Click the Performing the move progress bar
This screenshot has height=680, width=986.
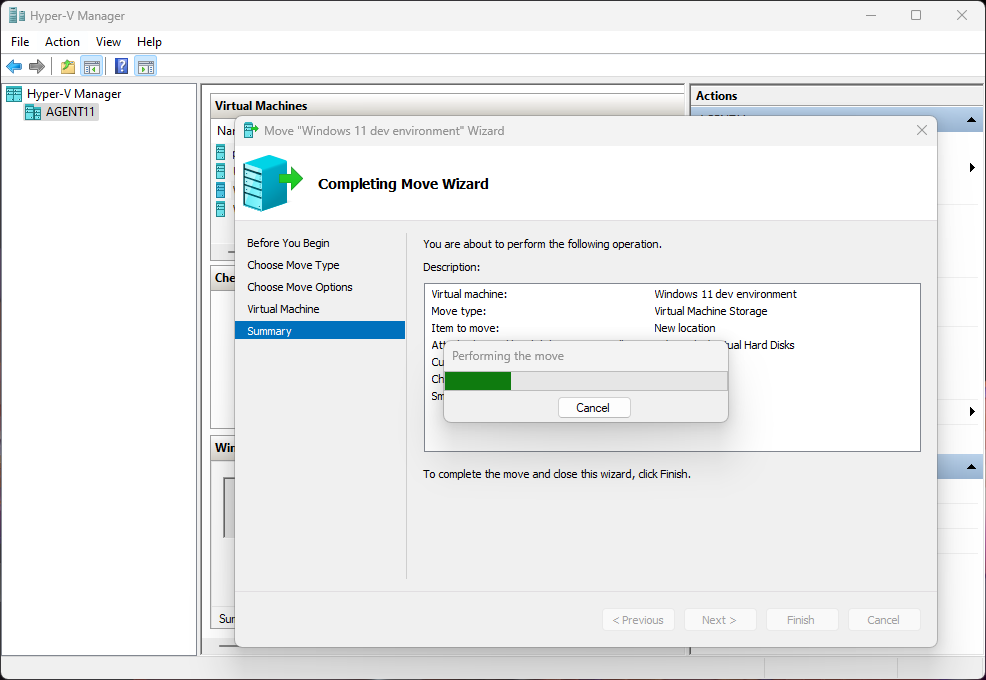pos(585,381)
